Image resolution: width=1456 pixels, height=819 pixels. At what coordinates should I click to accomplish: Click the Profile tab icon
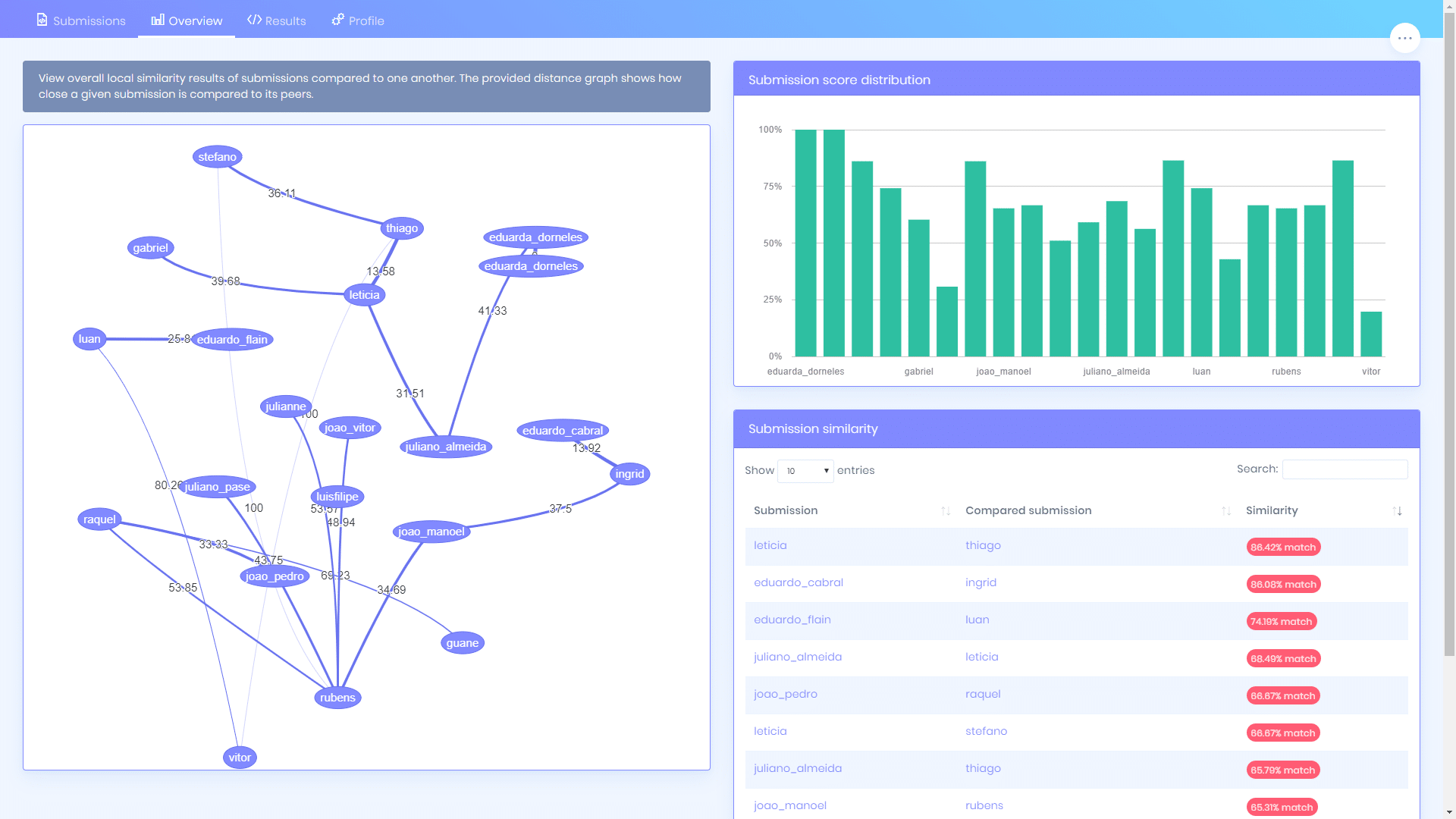[338, 18]
